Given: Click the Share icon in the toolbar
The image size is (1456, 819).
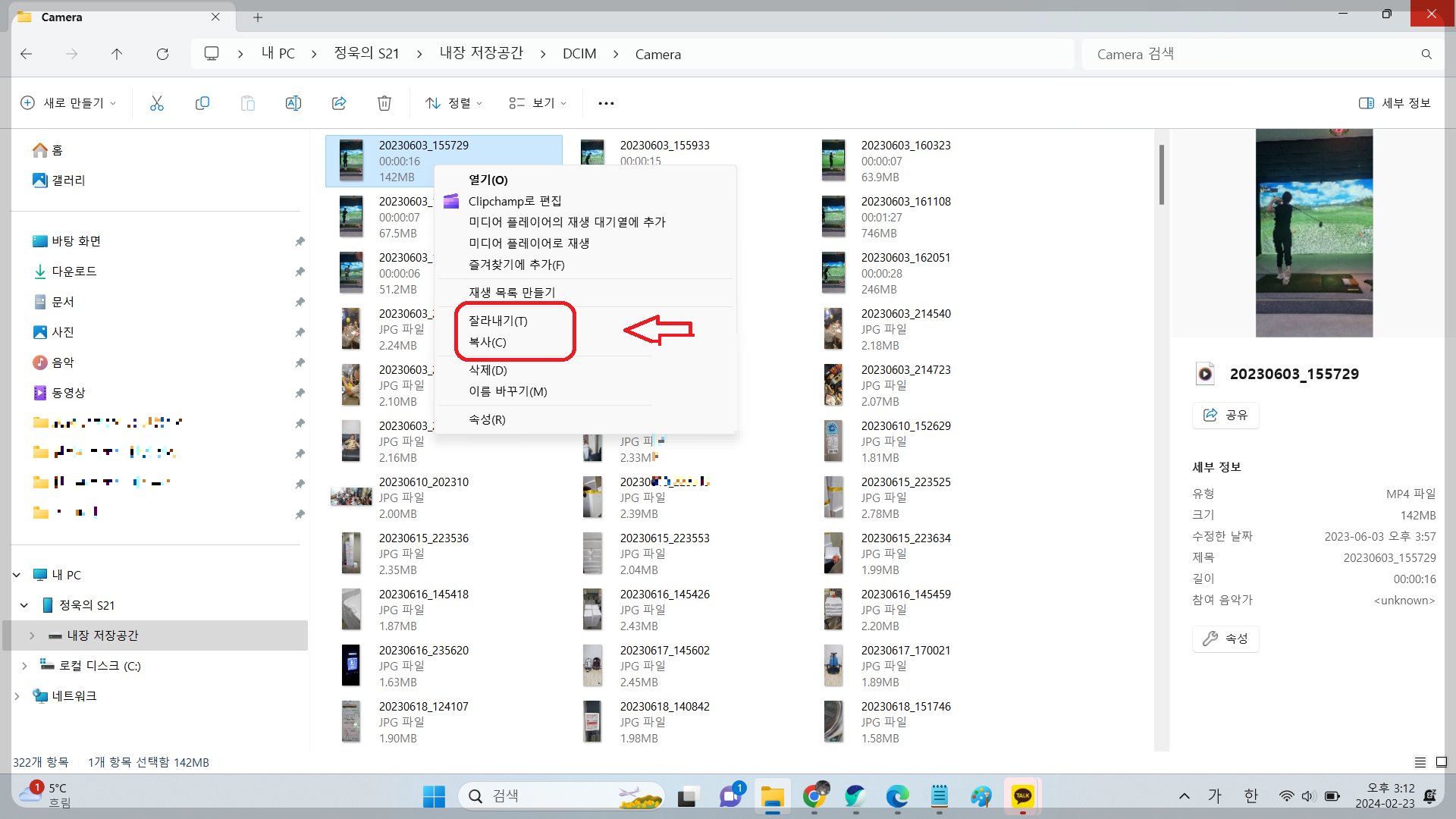Looking at the screenshot, I should click(x=339, y=102).
